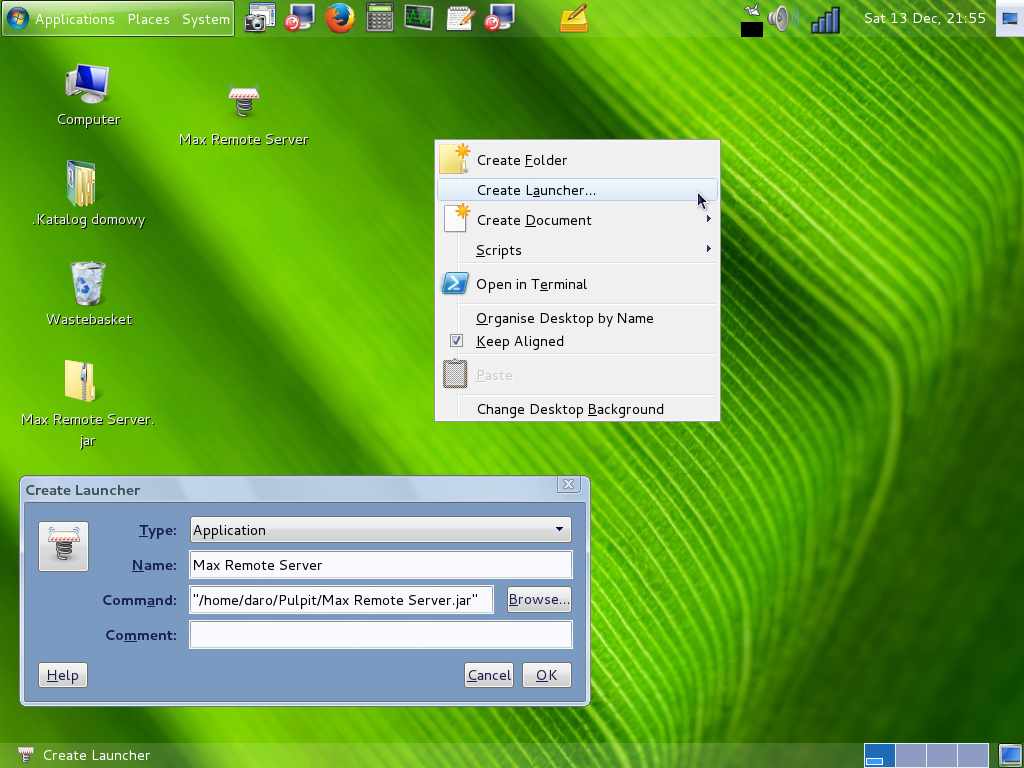Choose Create Folder from context menu

(x=522, y=160)
